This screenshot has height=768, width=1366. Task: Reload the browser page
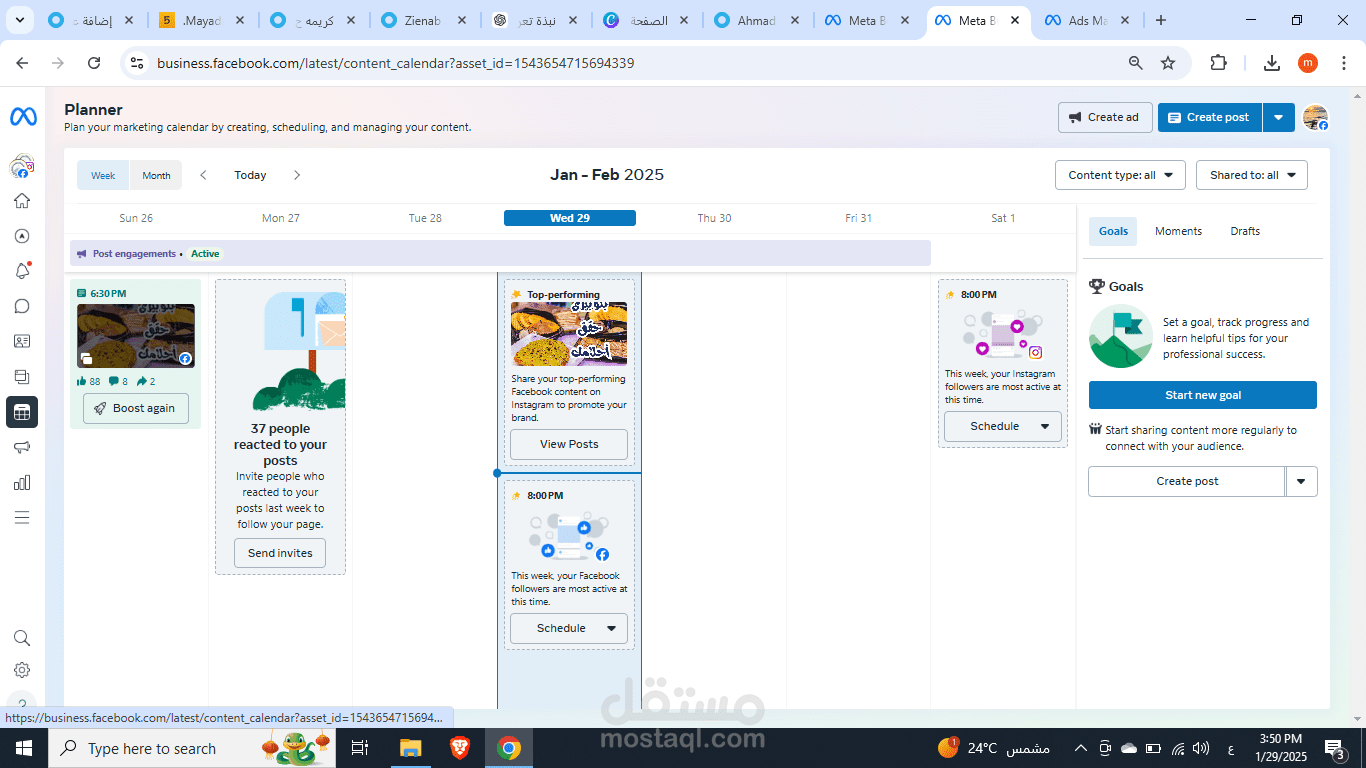coord(94,63)
